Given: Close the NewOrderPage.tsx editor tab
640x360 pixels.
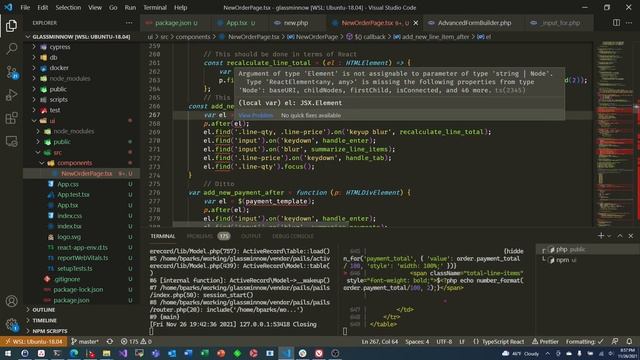Looking at the screenshot, I should click(416, 23).
